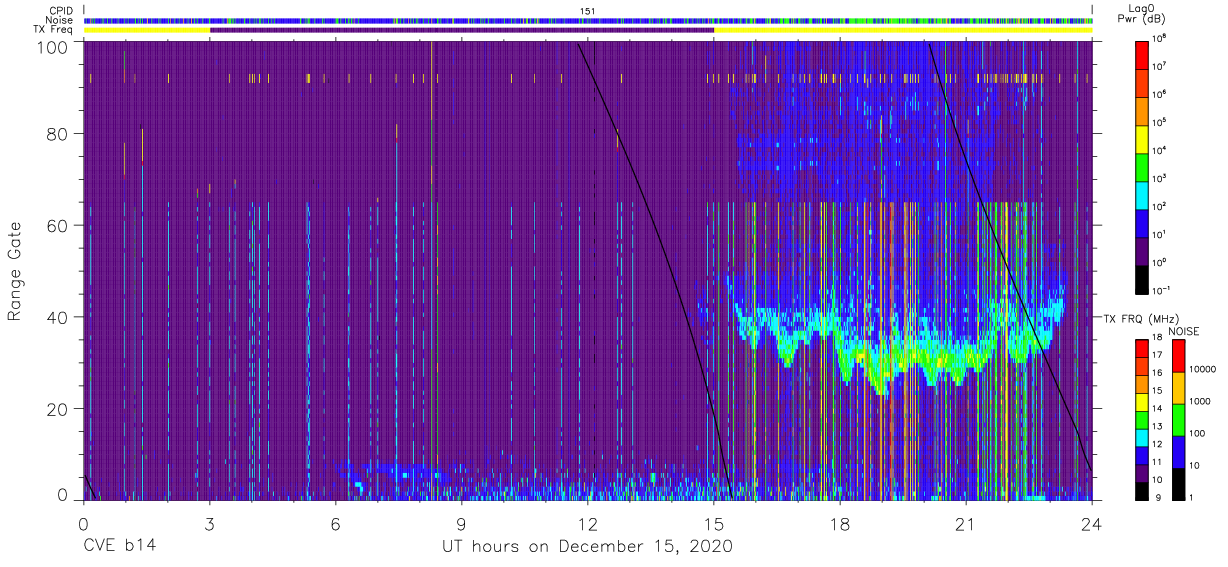Screen dimensions: 1228x567
Task: Click the 1000 label on NOISE legend
Action: click(1200, 402)
